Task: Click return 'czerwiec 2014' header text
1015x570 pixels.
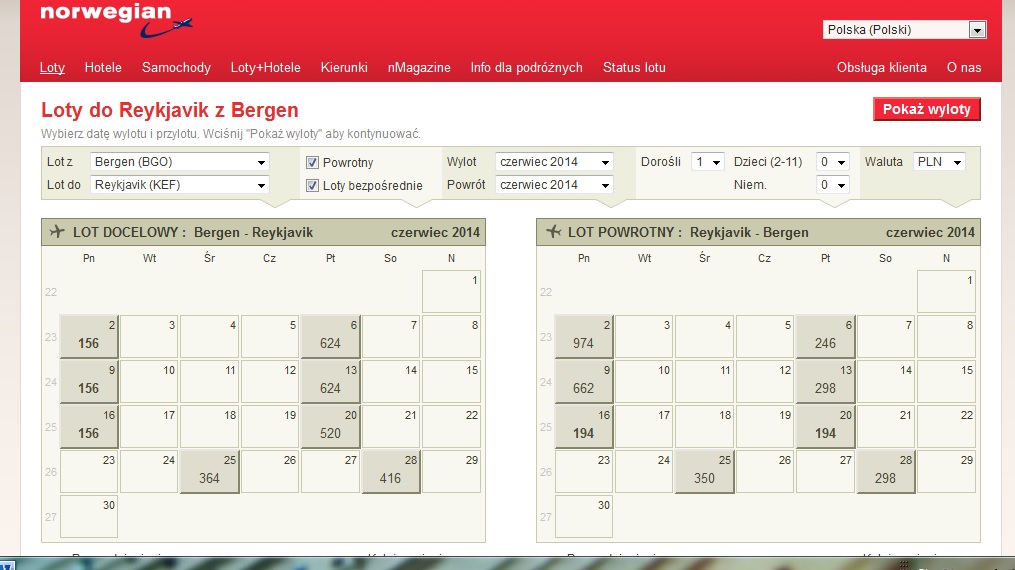Action: tap(930, 232)
